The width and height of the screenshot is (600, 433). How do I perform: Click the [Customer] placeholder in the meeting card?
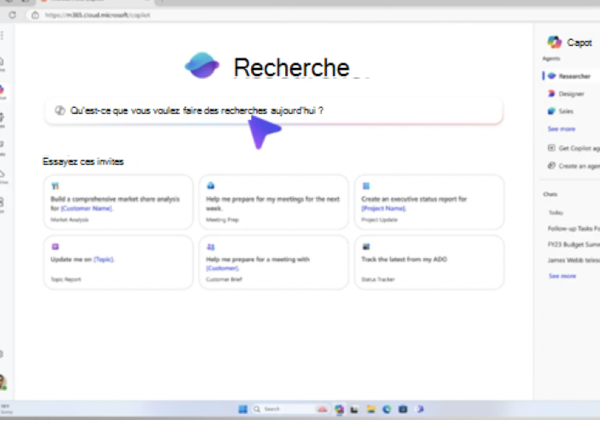click(222, 268)
